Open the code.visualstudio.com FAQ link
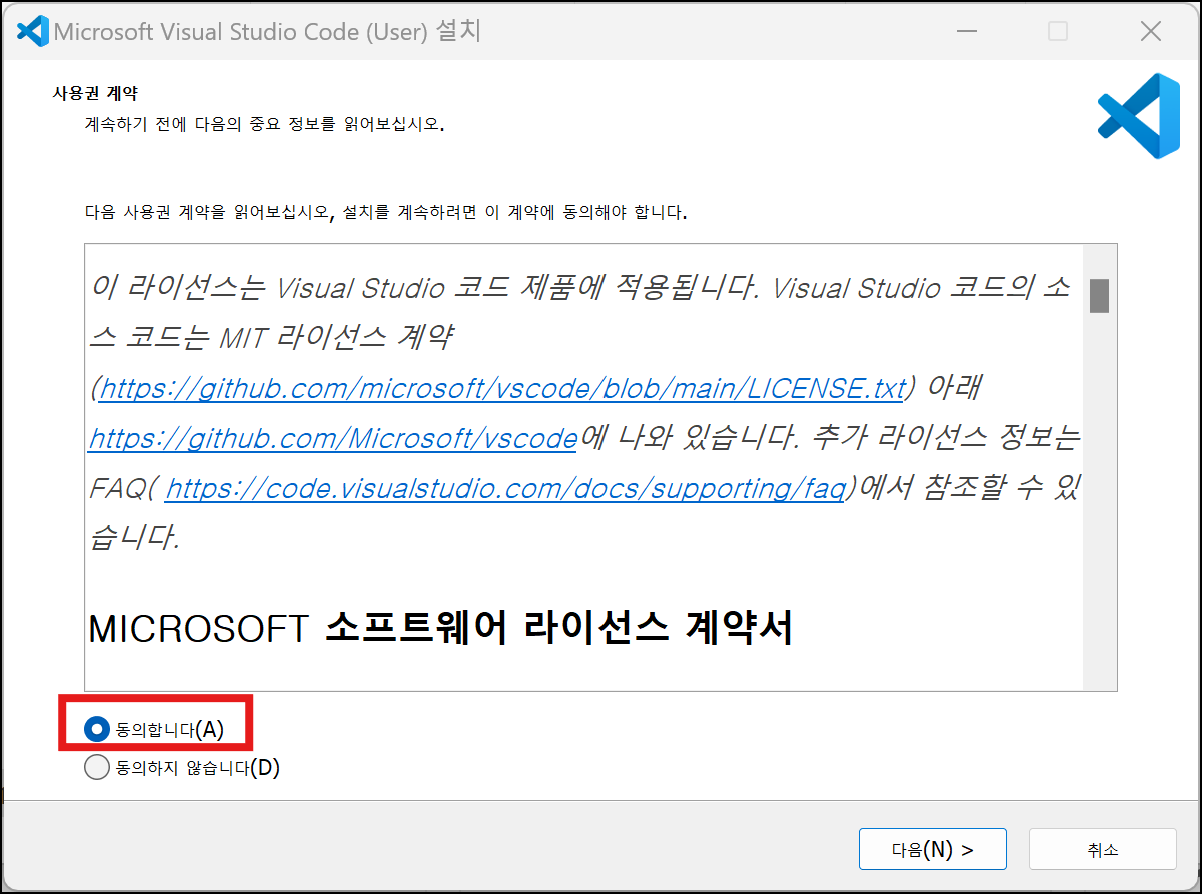 click(505, 488)
